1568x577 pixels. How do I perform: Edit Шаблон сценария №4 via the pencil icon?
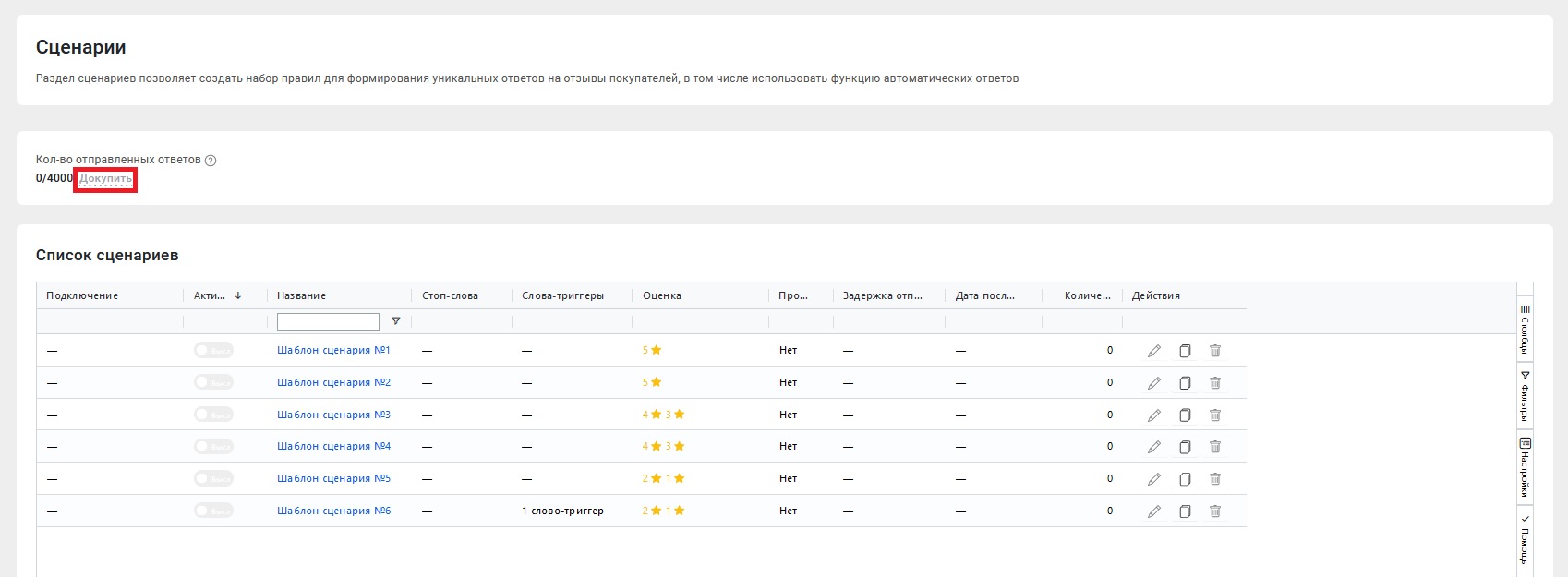pyautogui.click(x=1153, y=447)
